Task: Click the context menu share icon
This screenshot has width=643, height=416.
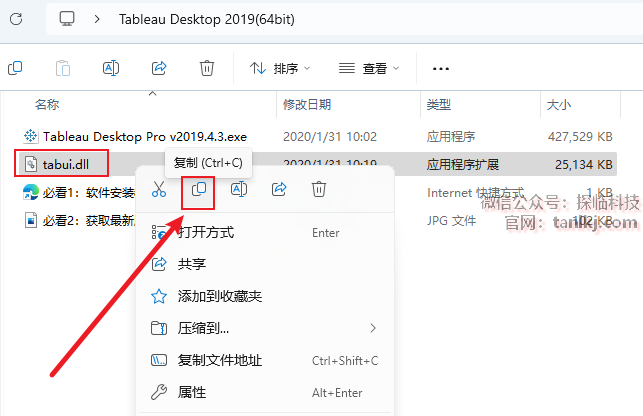Action: 279,189
